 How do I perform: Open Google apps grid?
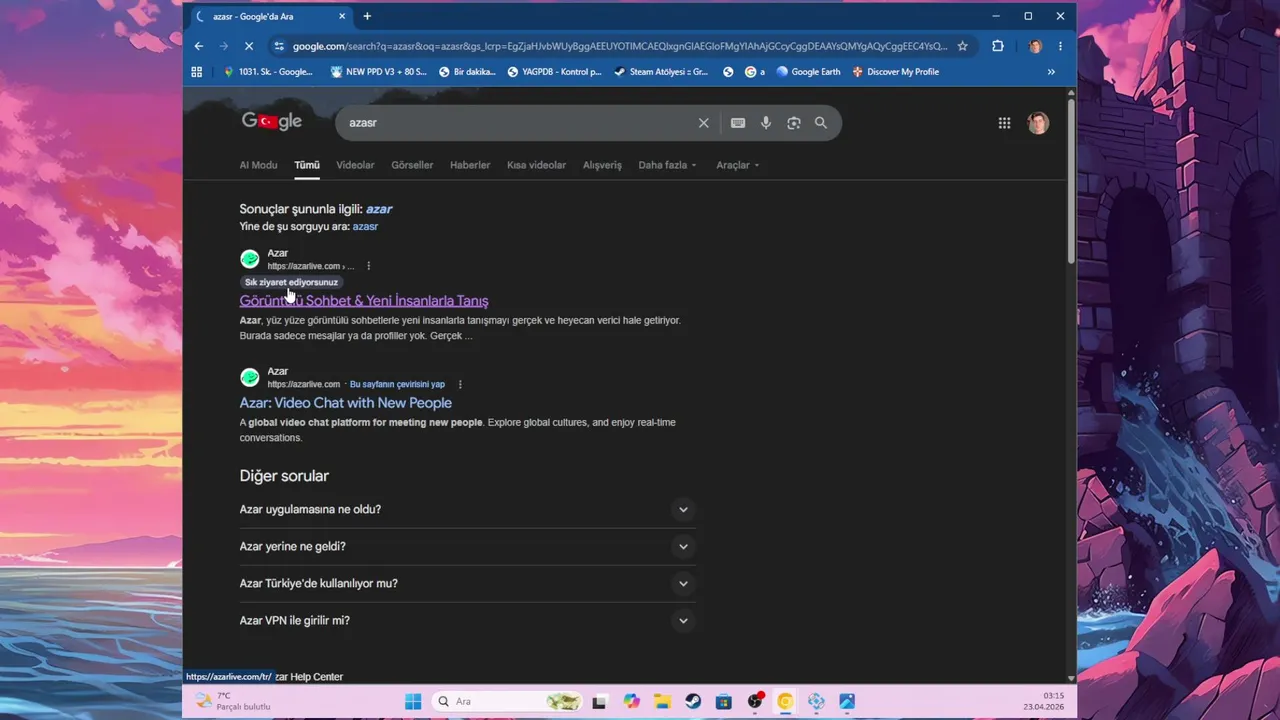click(1004, 123)
